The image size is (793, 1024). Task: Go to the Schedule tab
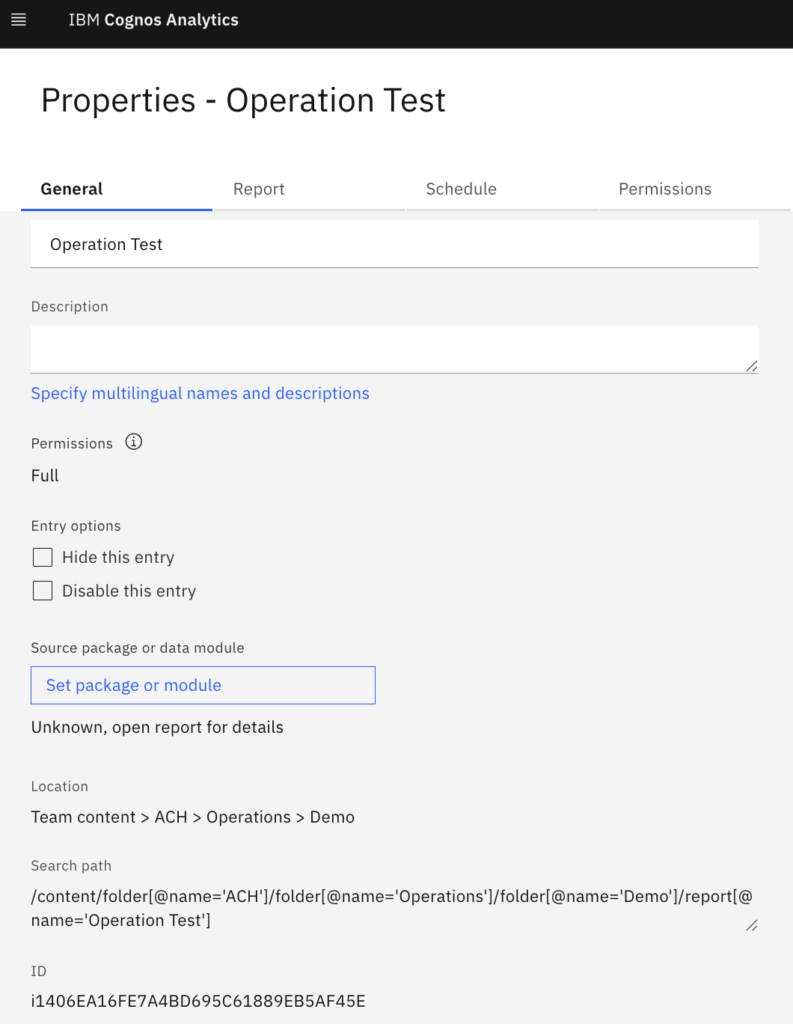[x=461, y=189]
